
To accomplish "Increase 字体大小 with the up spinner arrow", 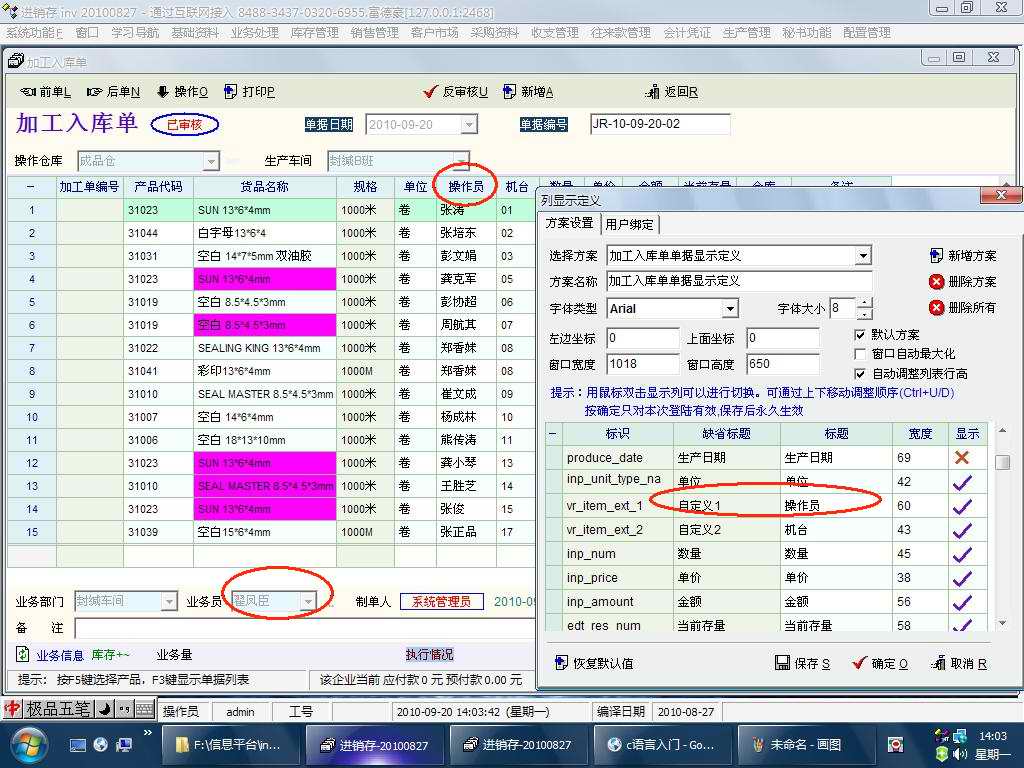I will (865, 303).
